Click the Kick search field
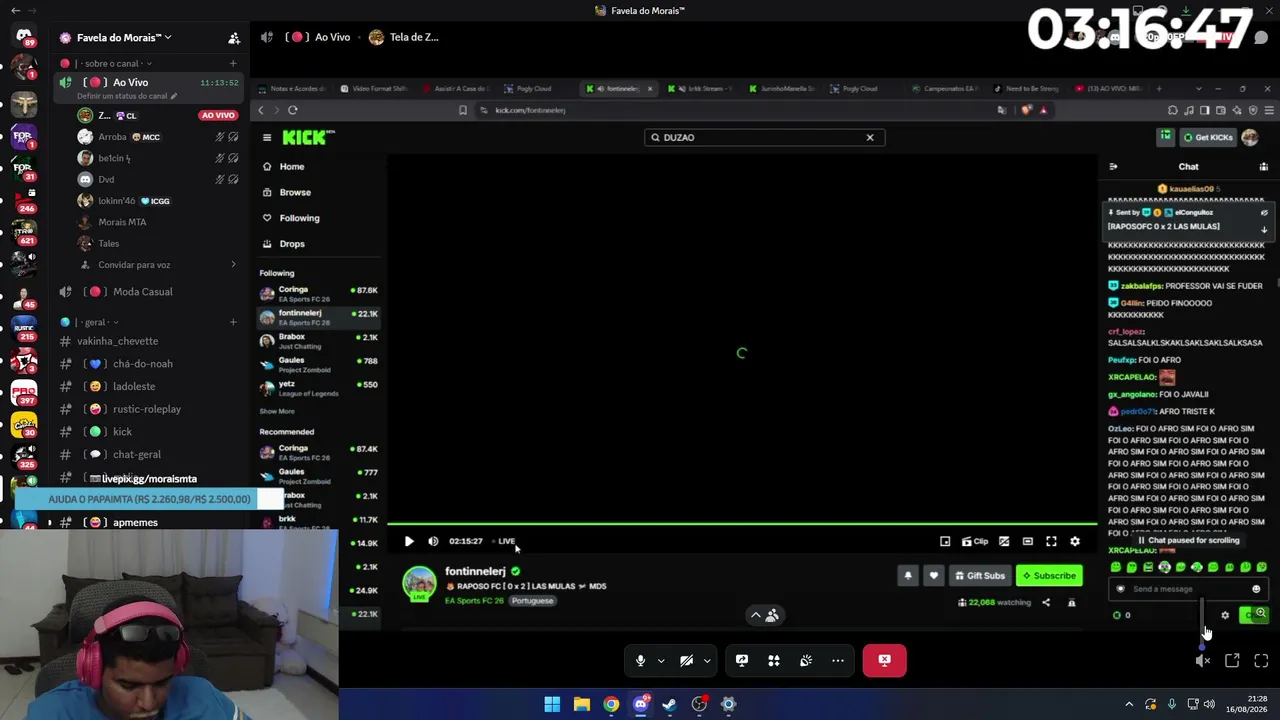This screenshot has height=720, width=1280. point(764,138)
